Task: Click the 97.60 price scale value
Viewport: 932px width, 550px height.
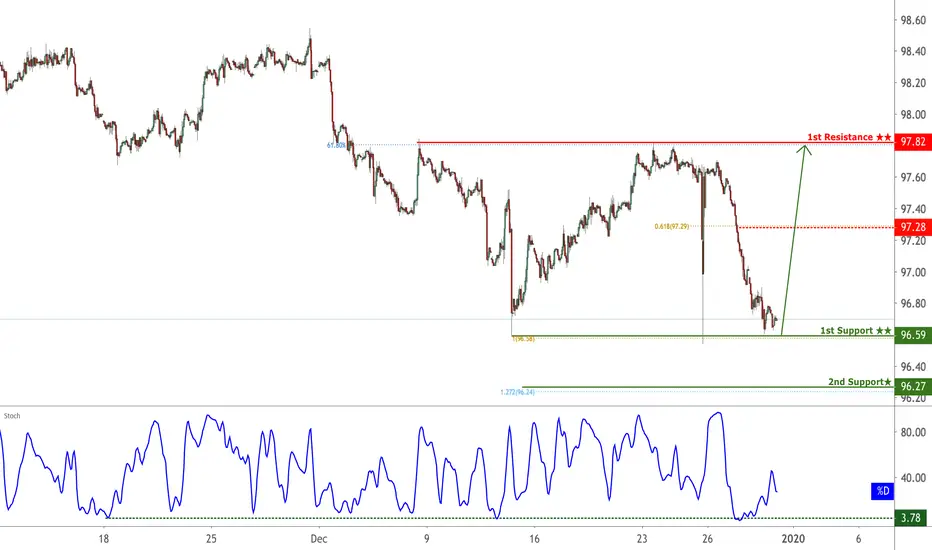Action: point(913,177)
